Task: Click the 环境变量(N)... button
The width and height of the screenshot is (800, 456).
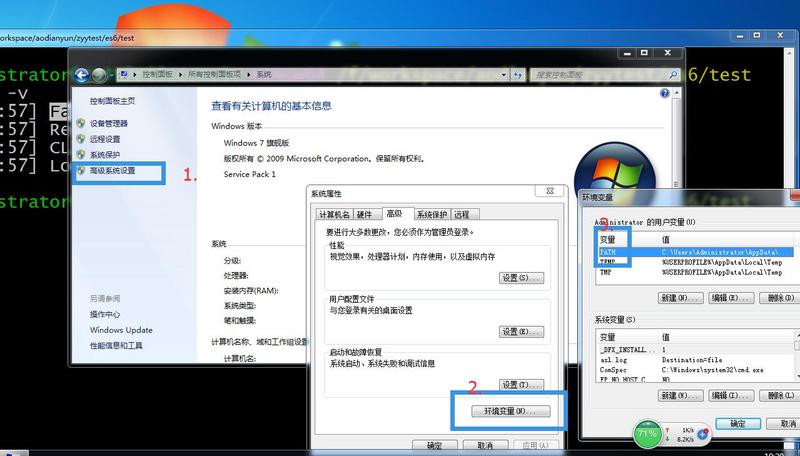Action: click(x=510, y=411)
